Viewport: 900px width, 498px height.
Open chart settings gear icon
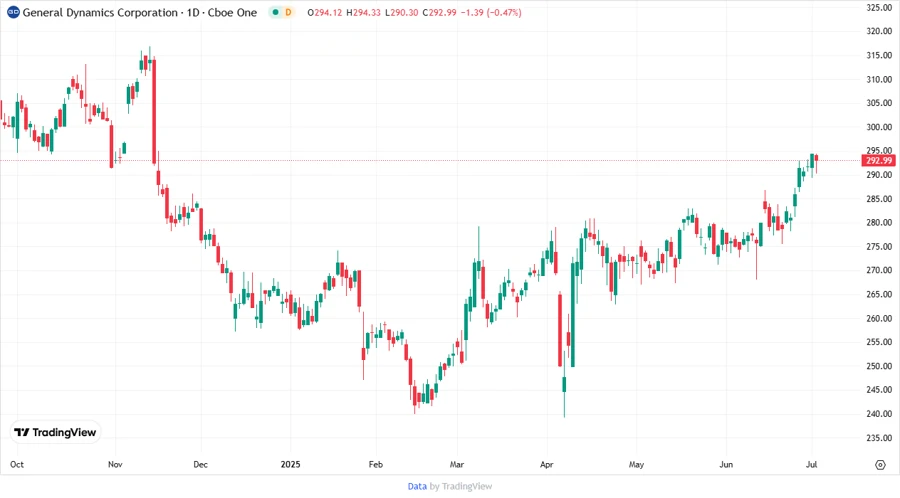point(880,465)
